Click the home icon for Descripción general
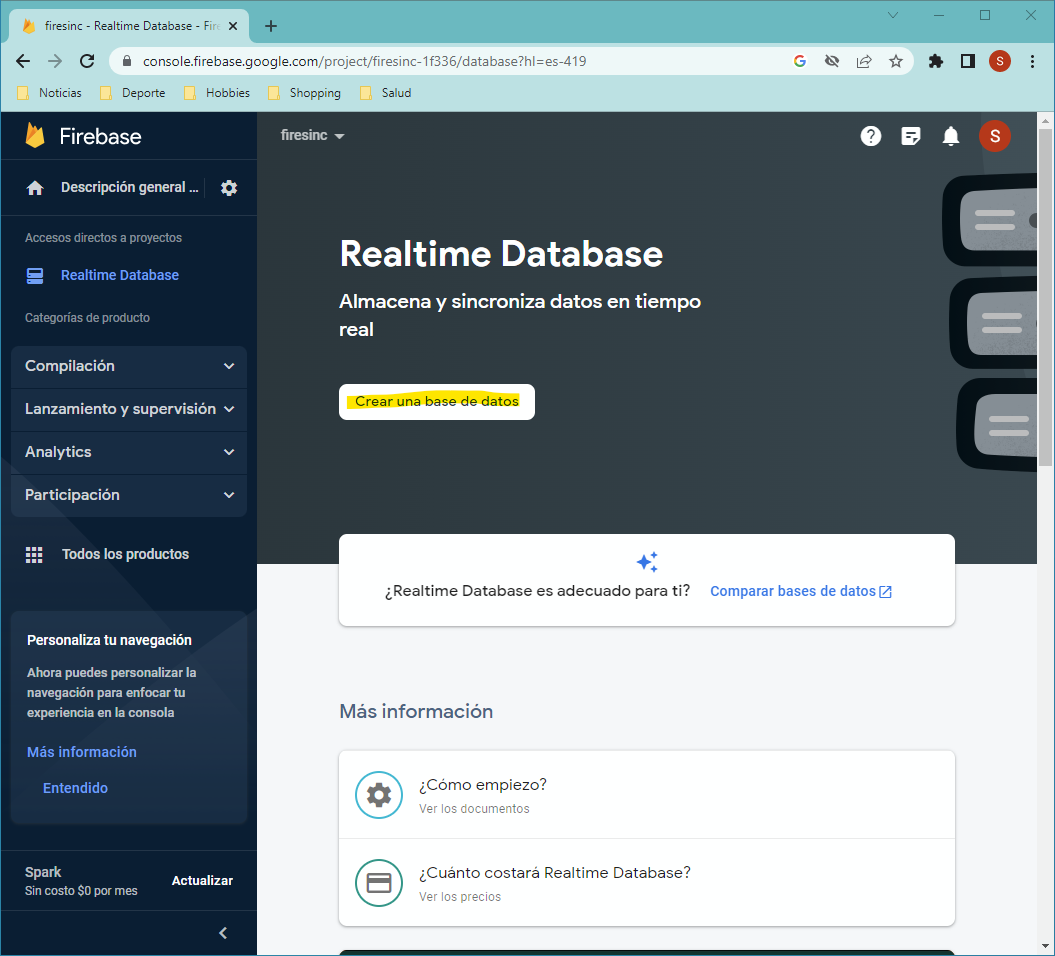This screenshot has width=1055, height=956. point(35,188)
